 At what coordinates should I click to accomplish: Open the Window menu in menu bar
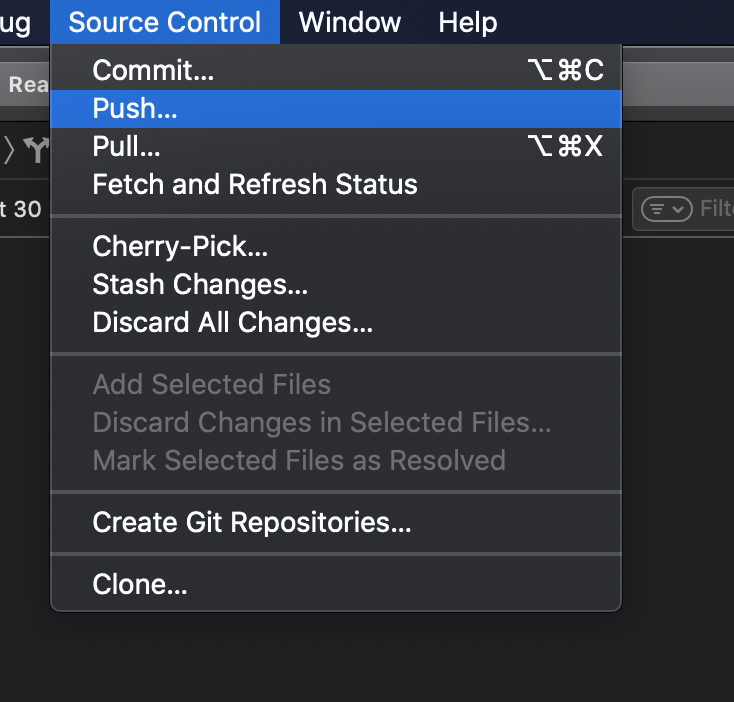coord(350,22)
